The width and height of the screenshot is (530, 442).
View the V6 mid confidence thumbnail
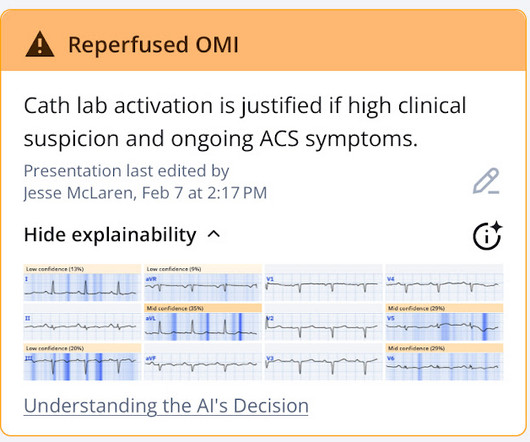(444, 362)
